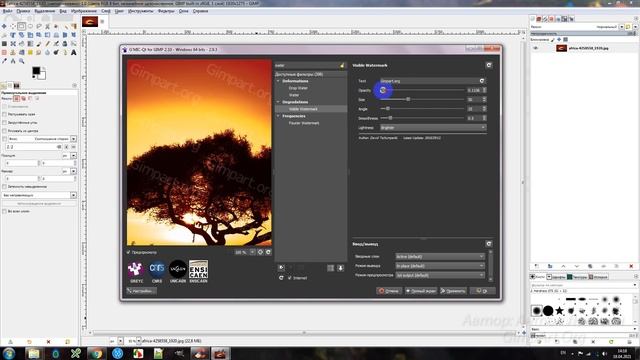Click 'Автосокращение выделения' button
Screen dimensions: 640x360
pyautogui.click(x=39, y=203)
